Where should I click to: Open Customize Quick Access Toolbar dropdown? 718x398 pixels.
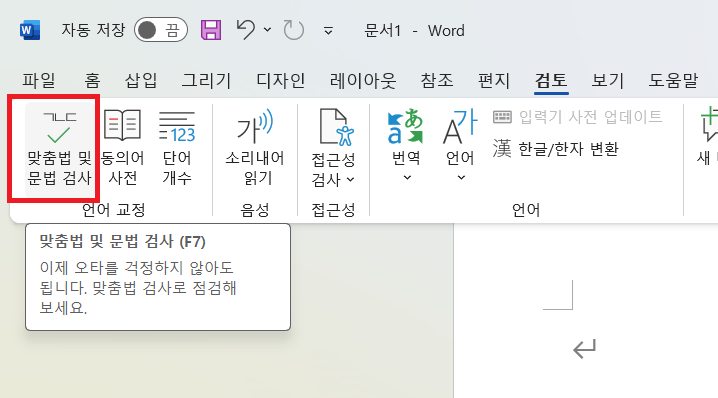pyautogui.click(x=328, y=31)
